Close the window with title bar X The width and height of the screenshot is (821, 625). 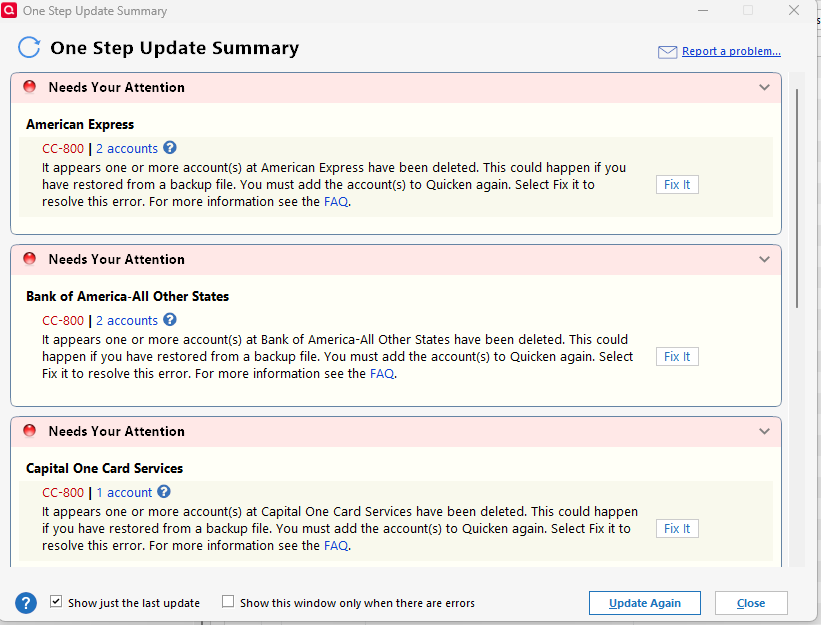794,10
